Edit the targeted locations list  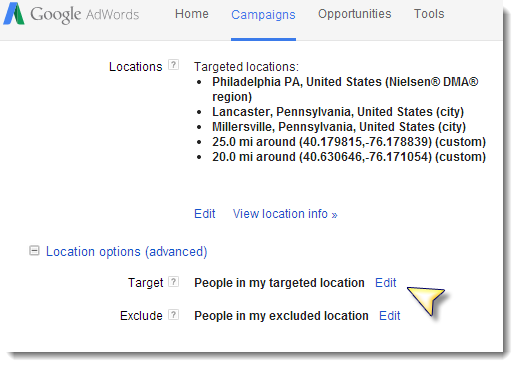coord(205,214)
